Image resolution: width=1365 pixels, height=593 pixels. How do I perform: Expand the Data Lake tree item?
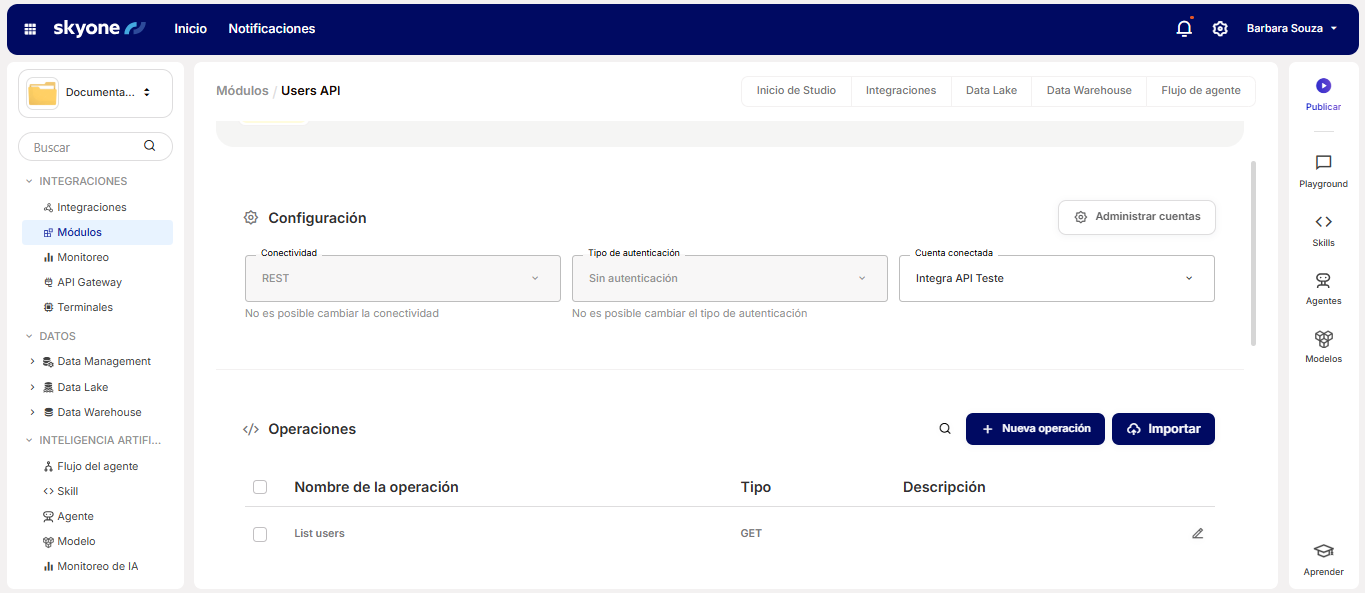[x=32, y=387]
